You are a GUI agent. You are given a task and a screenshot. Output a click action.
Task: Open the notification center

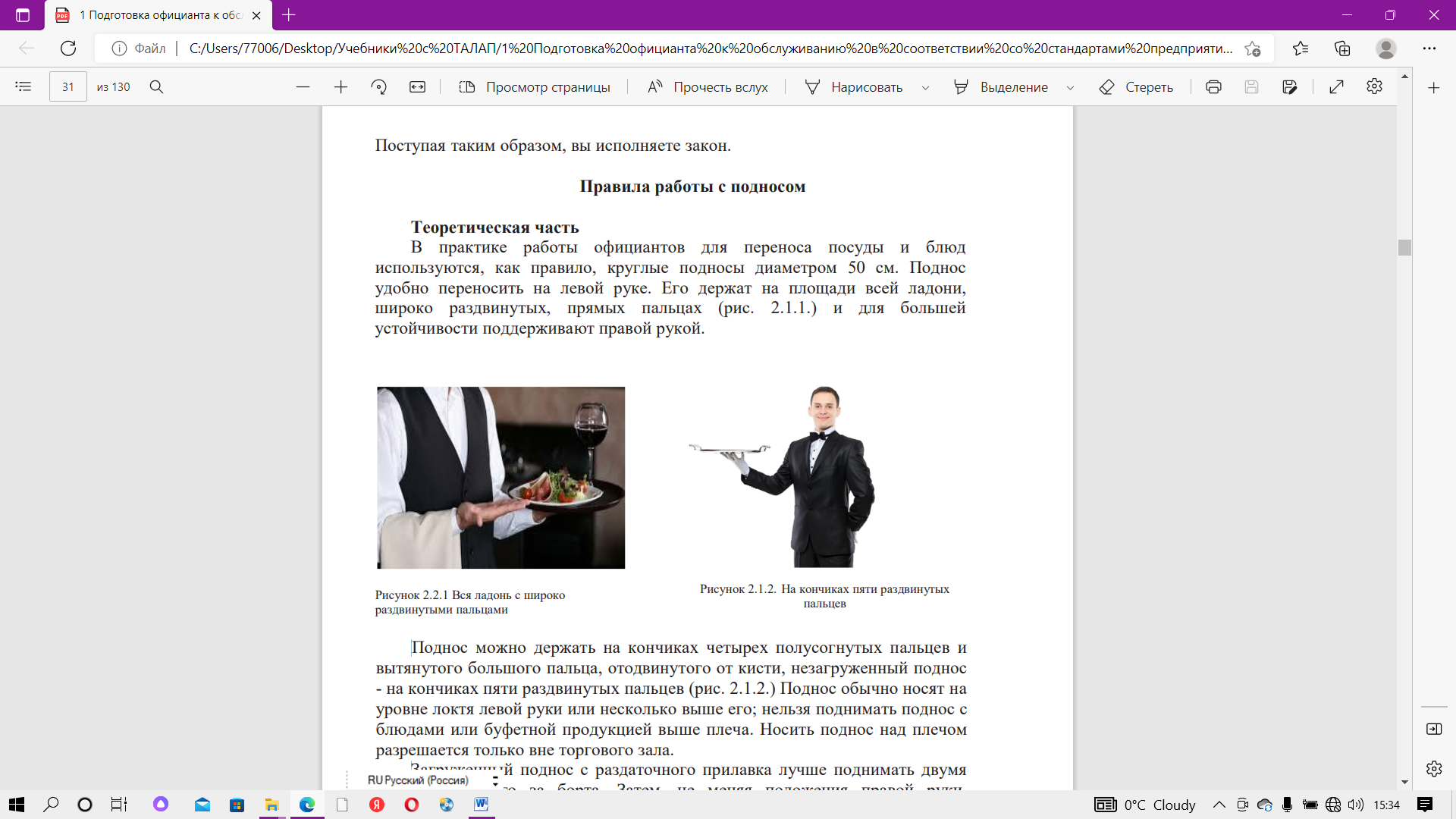pos(1425,805)
